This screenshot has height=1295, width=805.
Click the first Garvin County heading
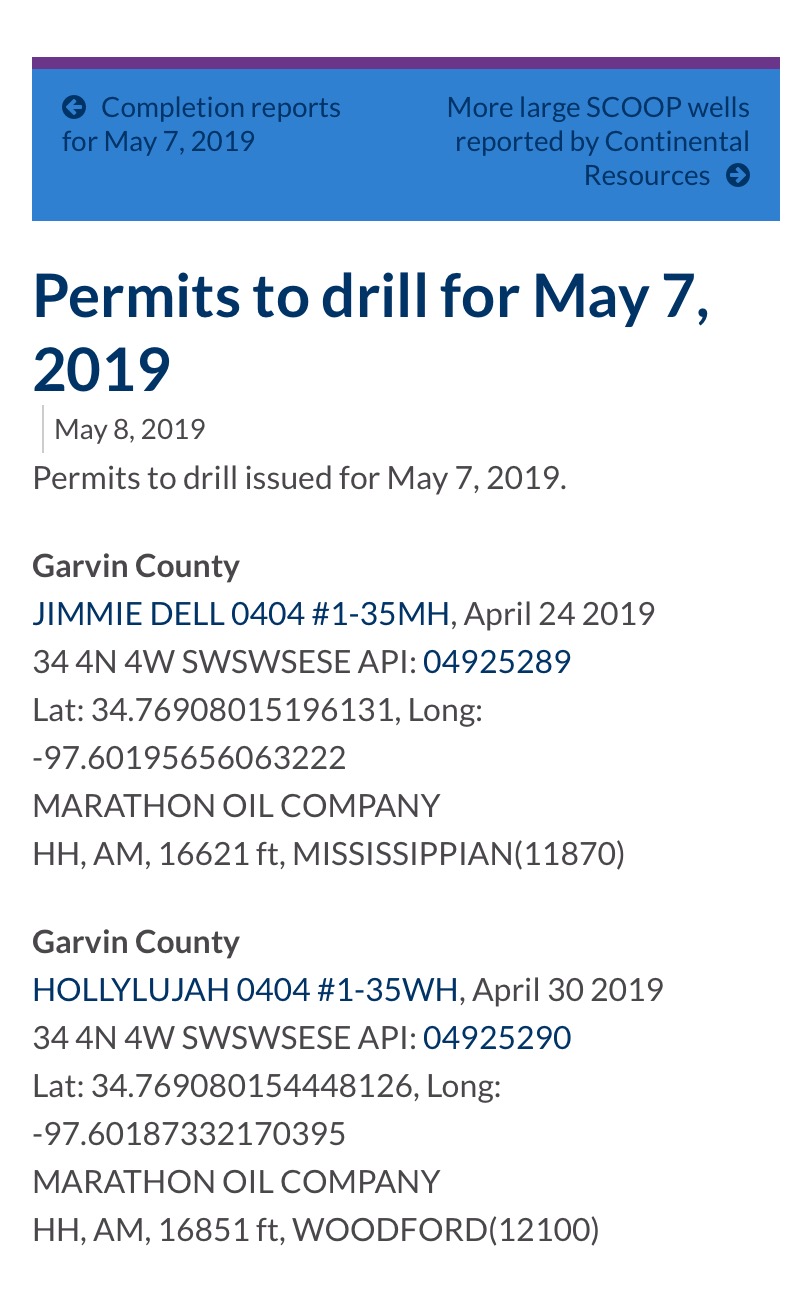coord(136,566)
